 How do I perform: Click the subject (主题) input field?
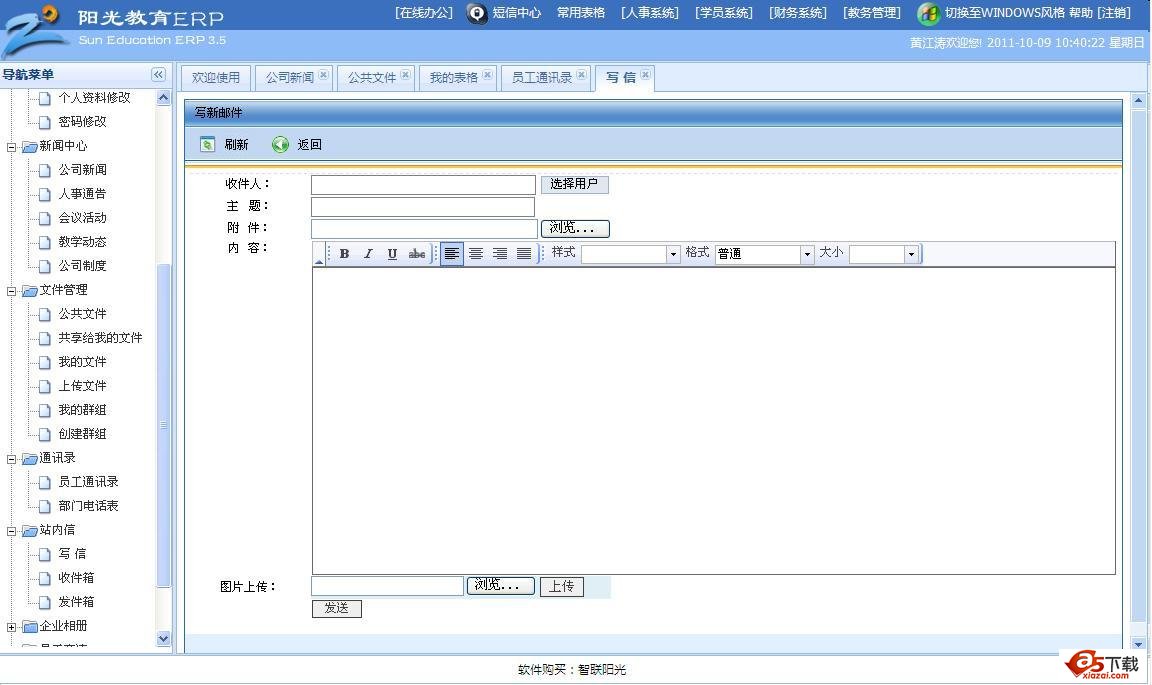click(x=423, y=207)
